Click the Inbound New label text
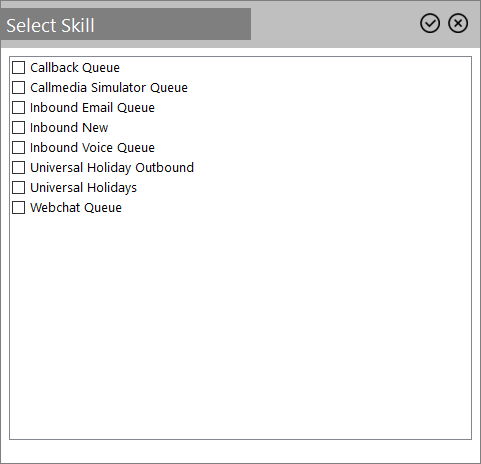The width and height of the screenshot is (481, 464). click(69, 128)
